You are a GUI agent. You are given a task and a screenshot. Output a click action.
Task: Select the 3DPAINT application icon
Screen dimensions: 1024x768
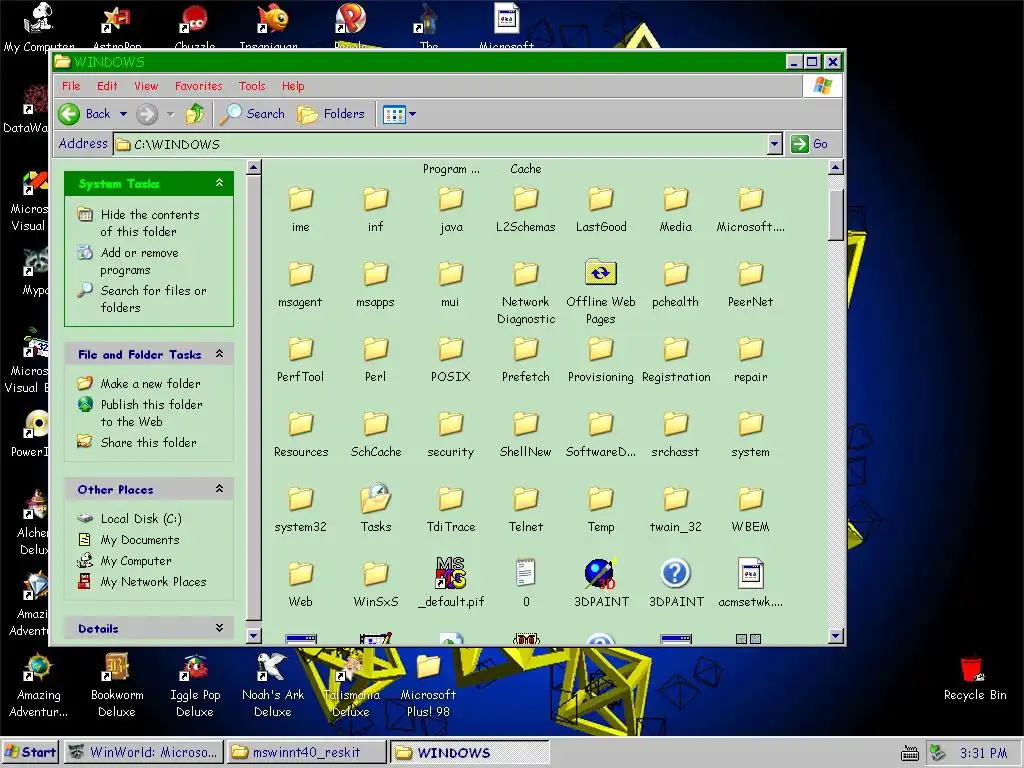[600, 573]
